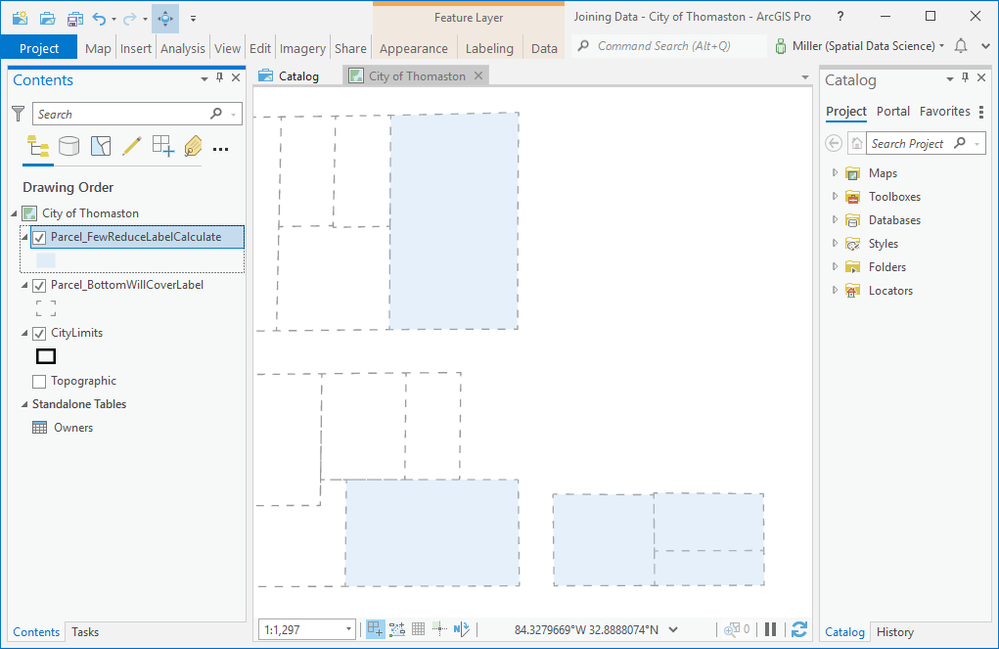The height and width of the screenshot is (649, 999).
Task: Collapse the City of Thomaston map node
Action: (14, 213)
